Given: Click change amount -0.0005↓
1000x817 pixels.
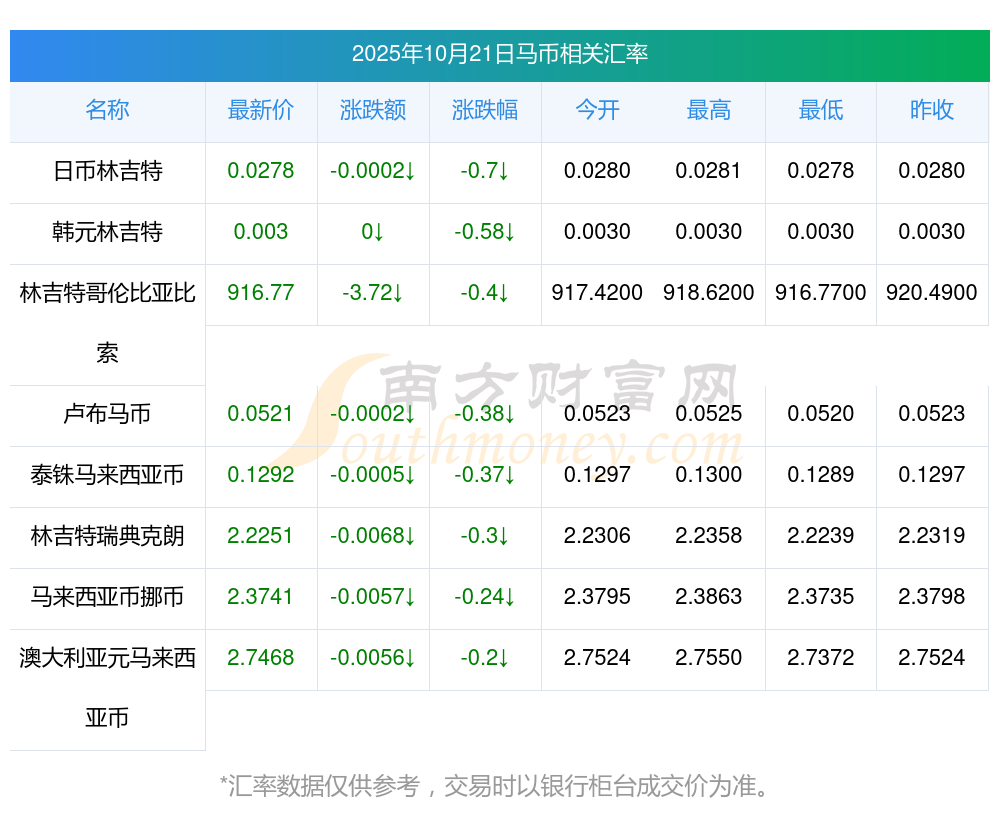Looking at the screenshot, I should (373, 475).
